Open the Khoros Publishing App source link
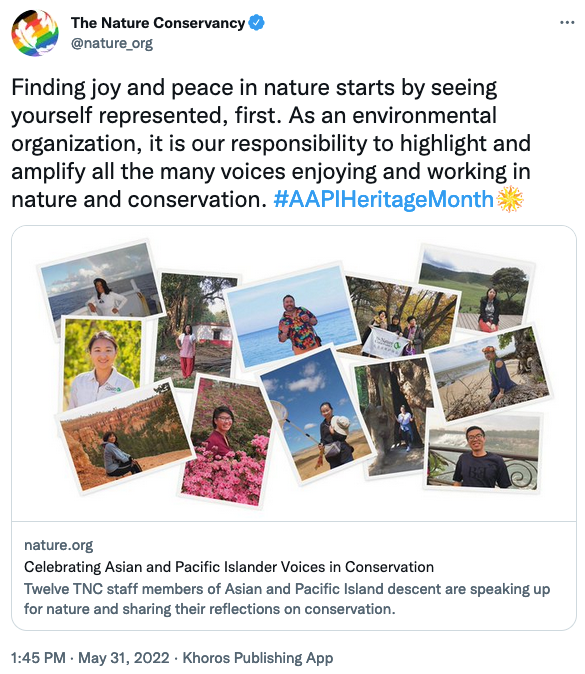The height and width of the screenshot is (674, 585). [x=258, y=658]
